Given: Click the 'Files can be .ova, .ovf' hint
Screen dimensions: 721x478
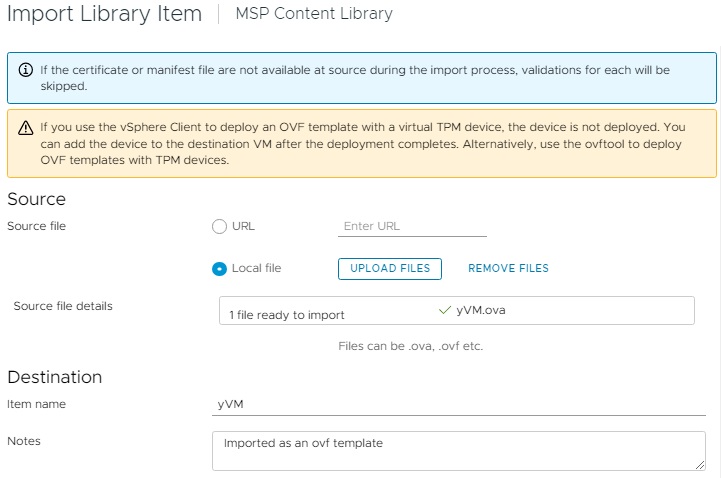Looking at the screenshot, I should 411,346.
